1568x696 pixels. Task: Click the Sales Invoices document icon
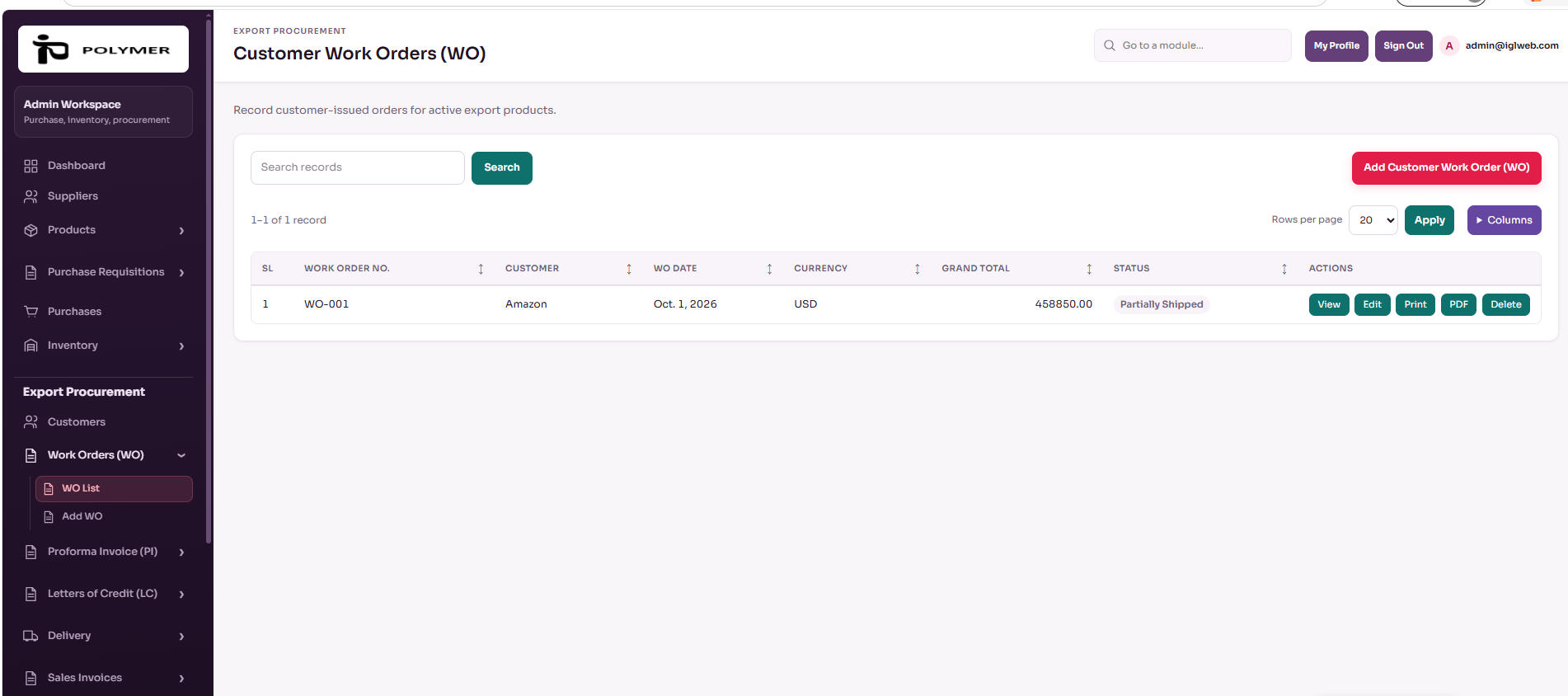[x=31, y=678]
